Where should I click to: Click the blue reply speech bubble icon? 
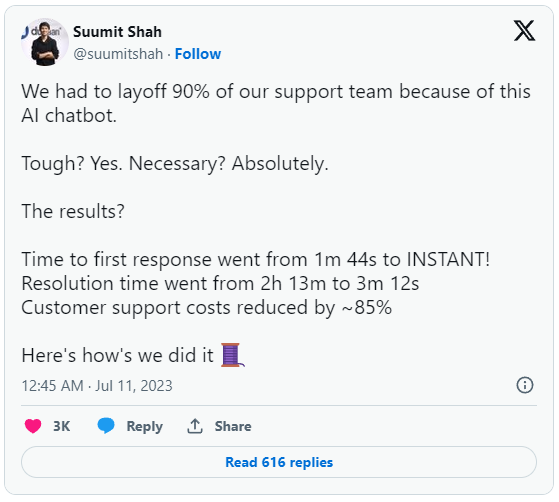click(x=106, y=426)
